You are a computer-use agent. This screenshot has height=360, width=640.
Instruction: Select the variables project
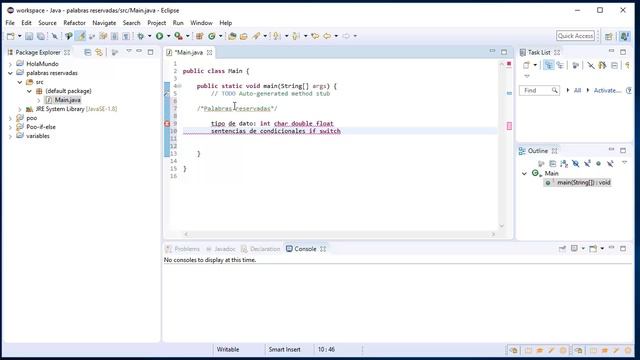(38, 136)
